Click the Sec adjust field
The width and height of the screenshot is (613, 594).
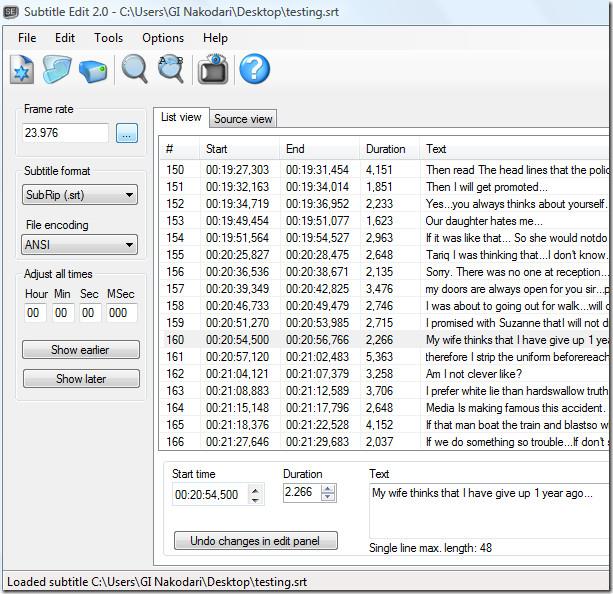[x=90, y=313]
